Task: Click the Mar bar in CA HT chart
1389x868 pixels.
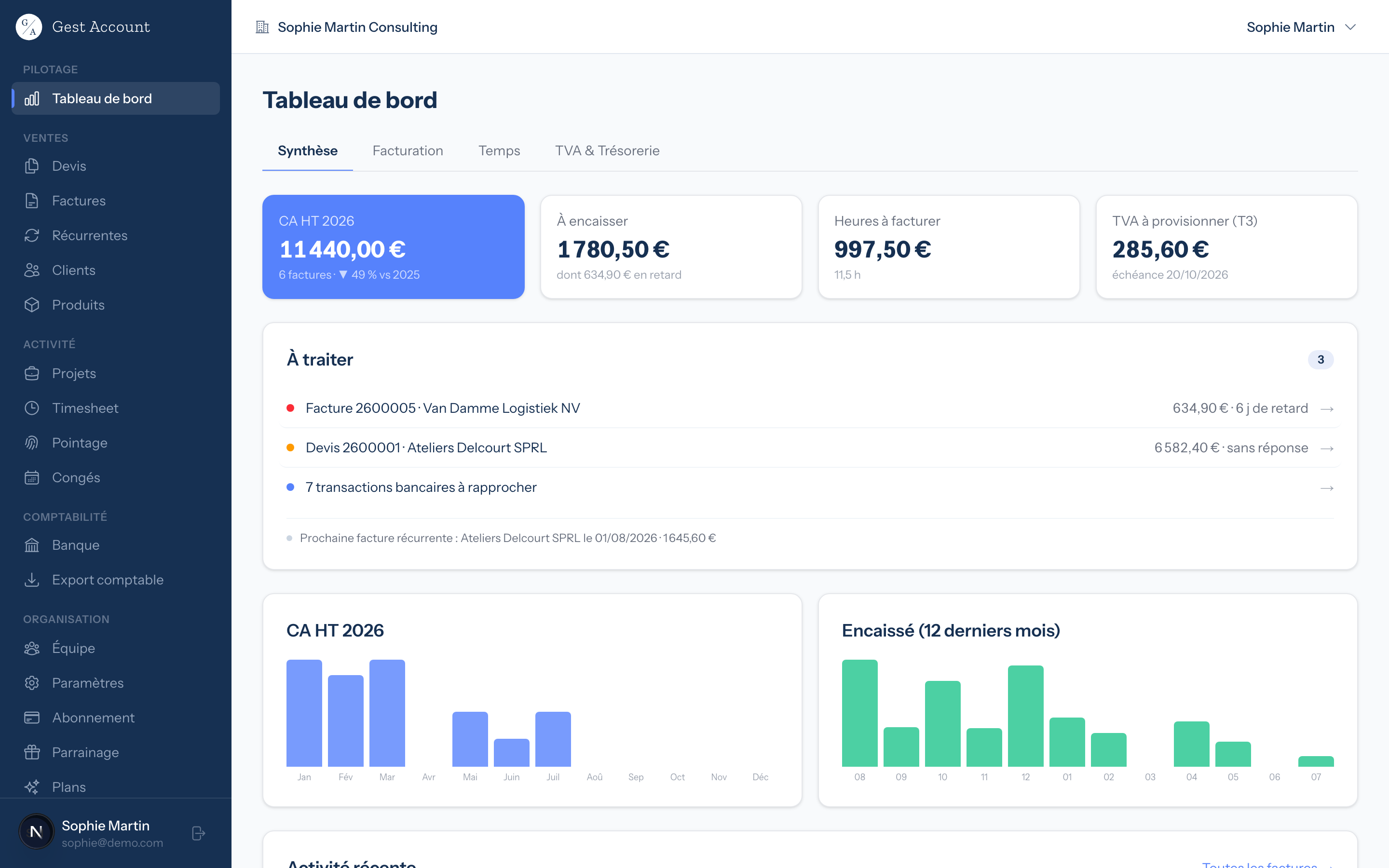Action: tap(387, 713)
